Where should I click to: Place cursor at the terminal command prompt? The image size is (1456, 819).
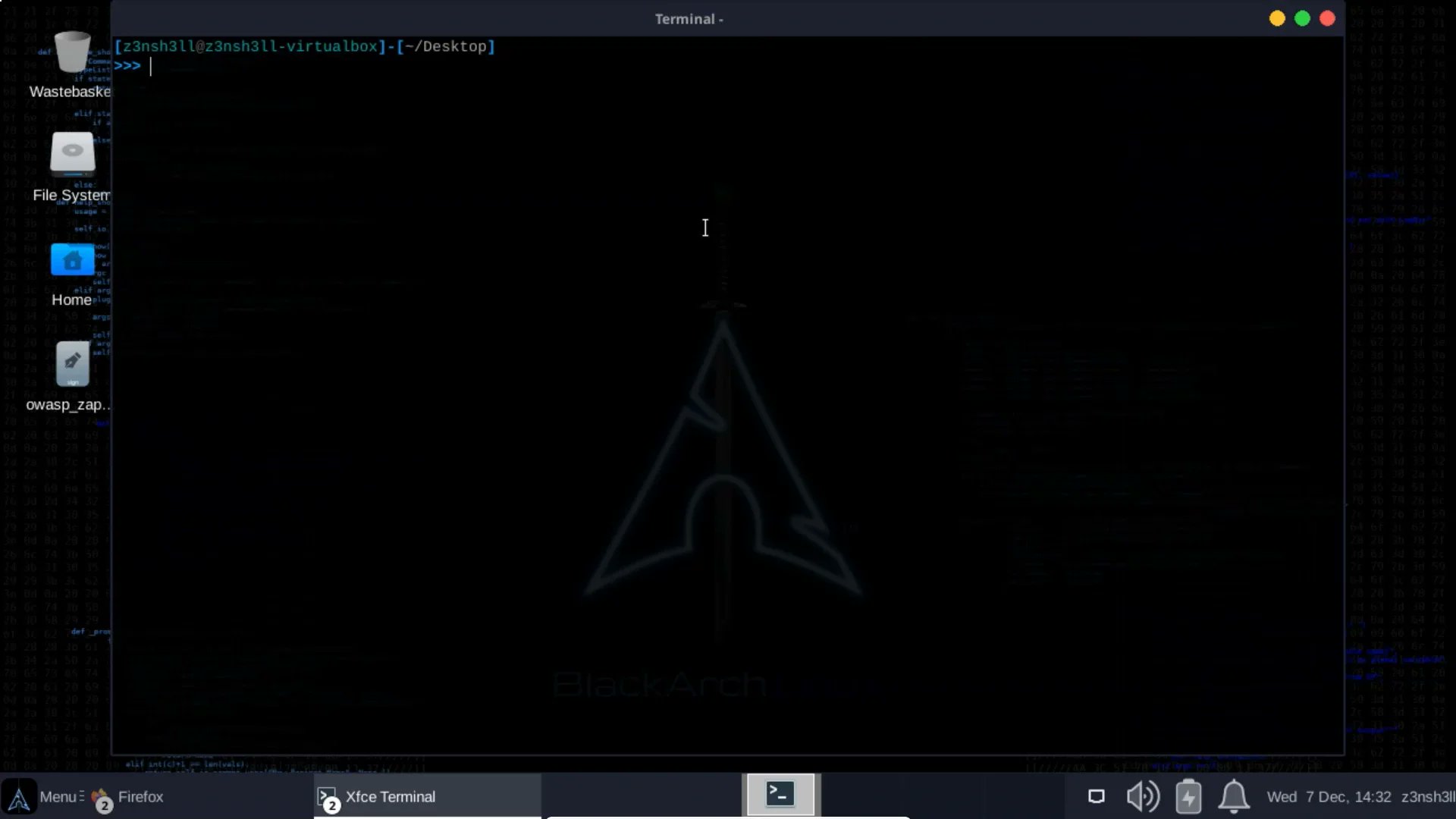click(x=152, y=67)
